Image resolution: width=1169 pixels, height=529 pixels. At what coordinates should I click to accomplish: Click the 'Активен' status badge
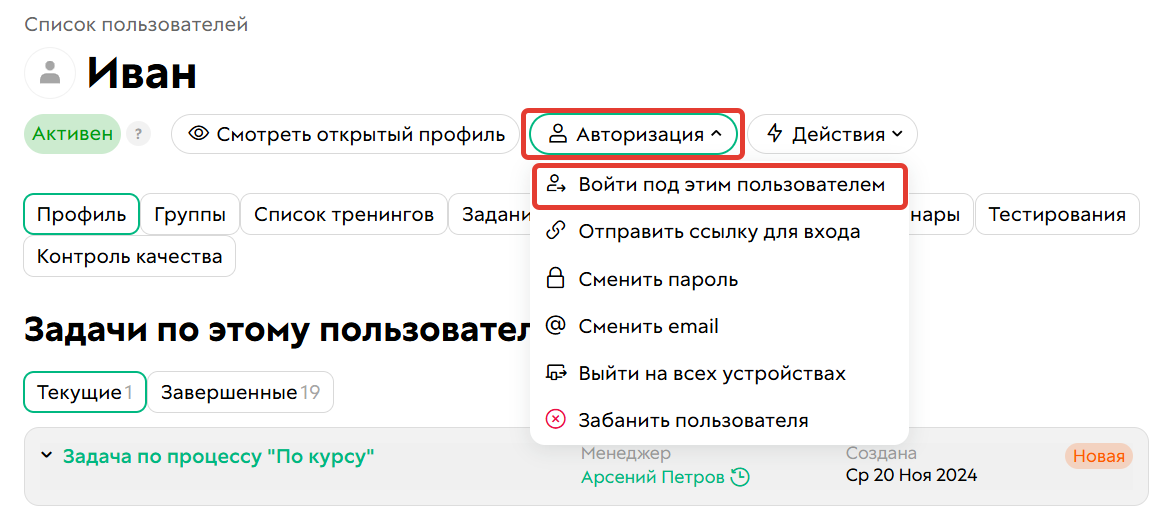click(72, 134)
